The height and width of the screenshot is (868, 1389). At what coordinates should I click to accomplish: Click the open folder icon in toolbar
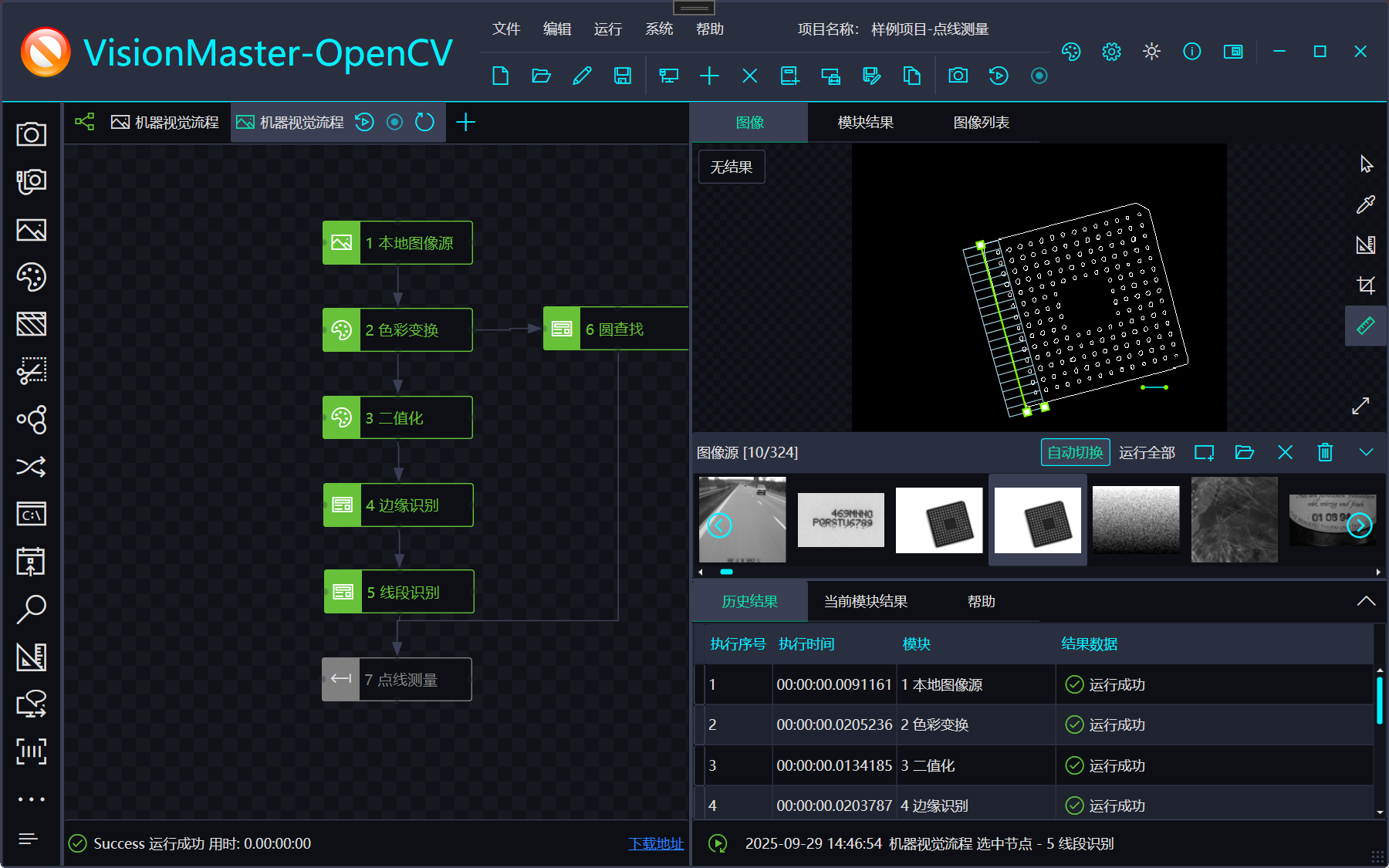[x=541, y=76]
